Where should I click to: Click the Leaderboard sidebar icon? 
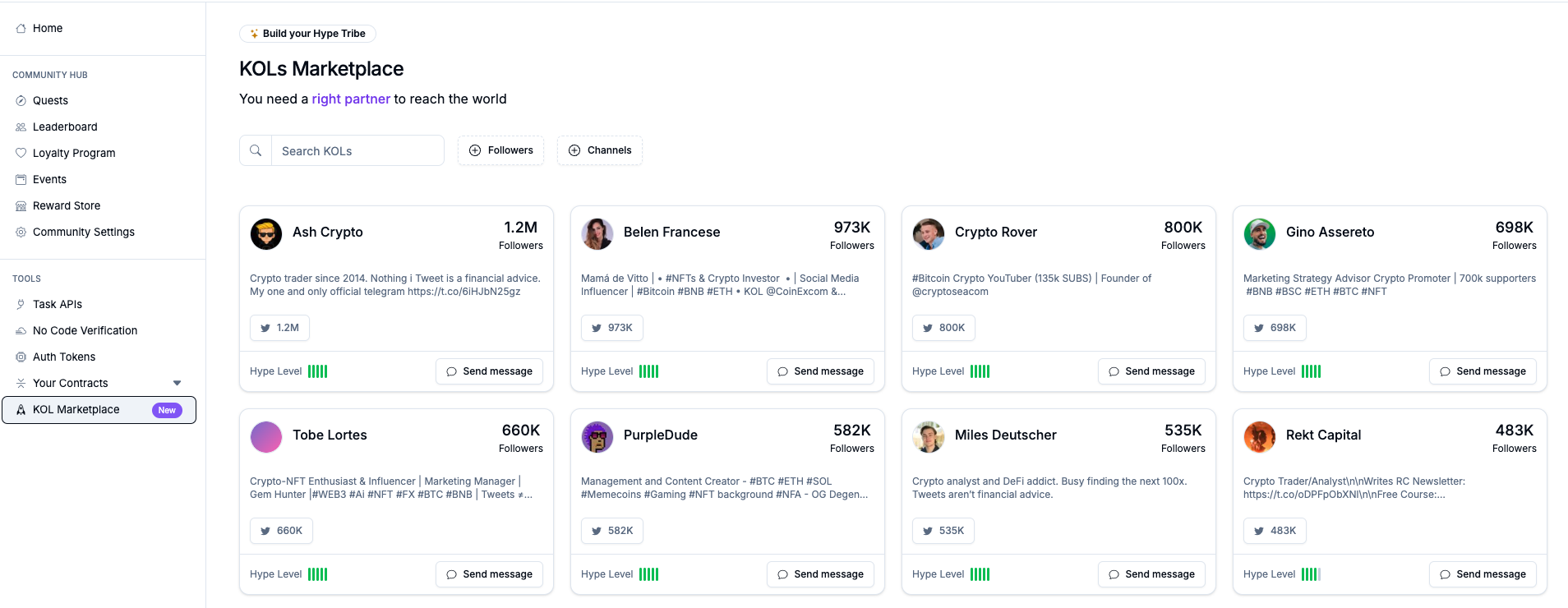tap(21, 127)
